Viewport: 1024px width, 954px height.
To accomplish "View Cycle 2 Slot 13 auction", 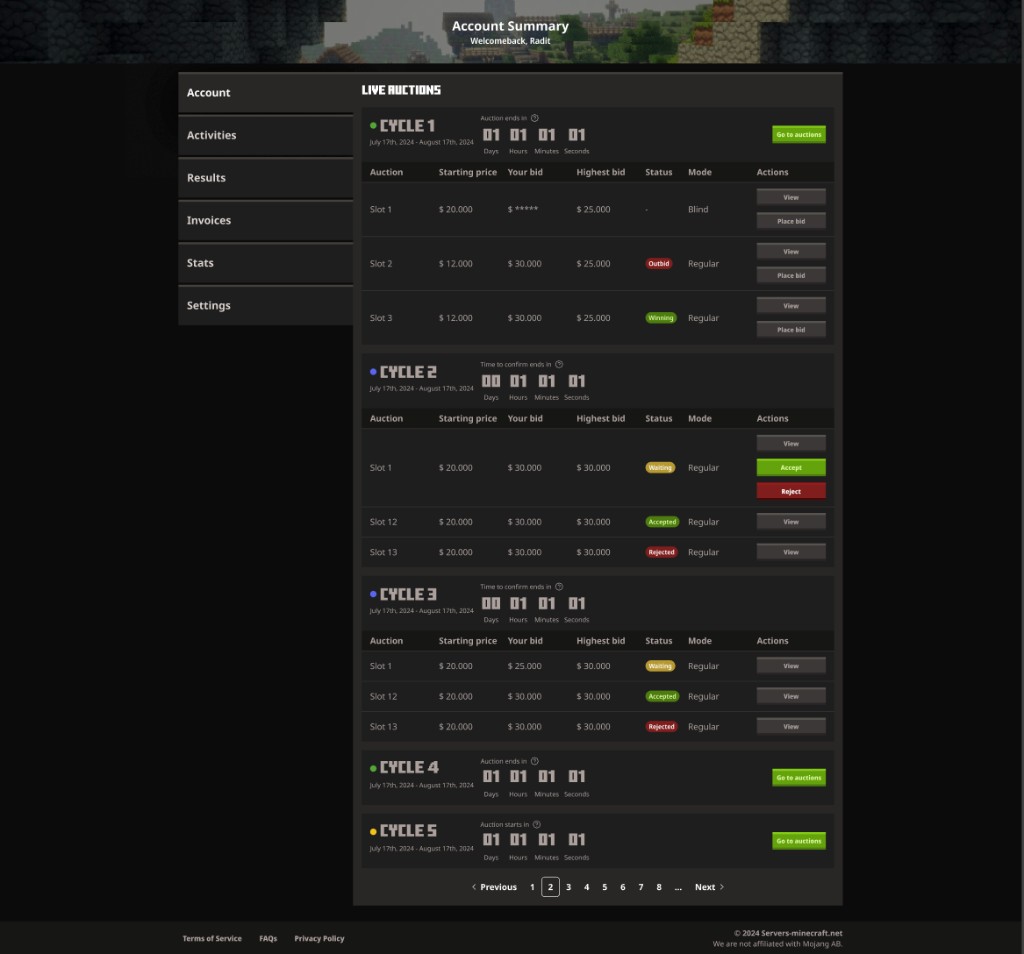I will 791,552.
